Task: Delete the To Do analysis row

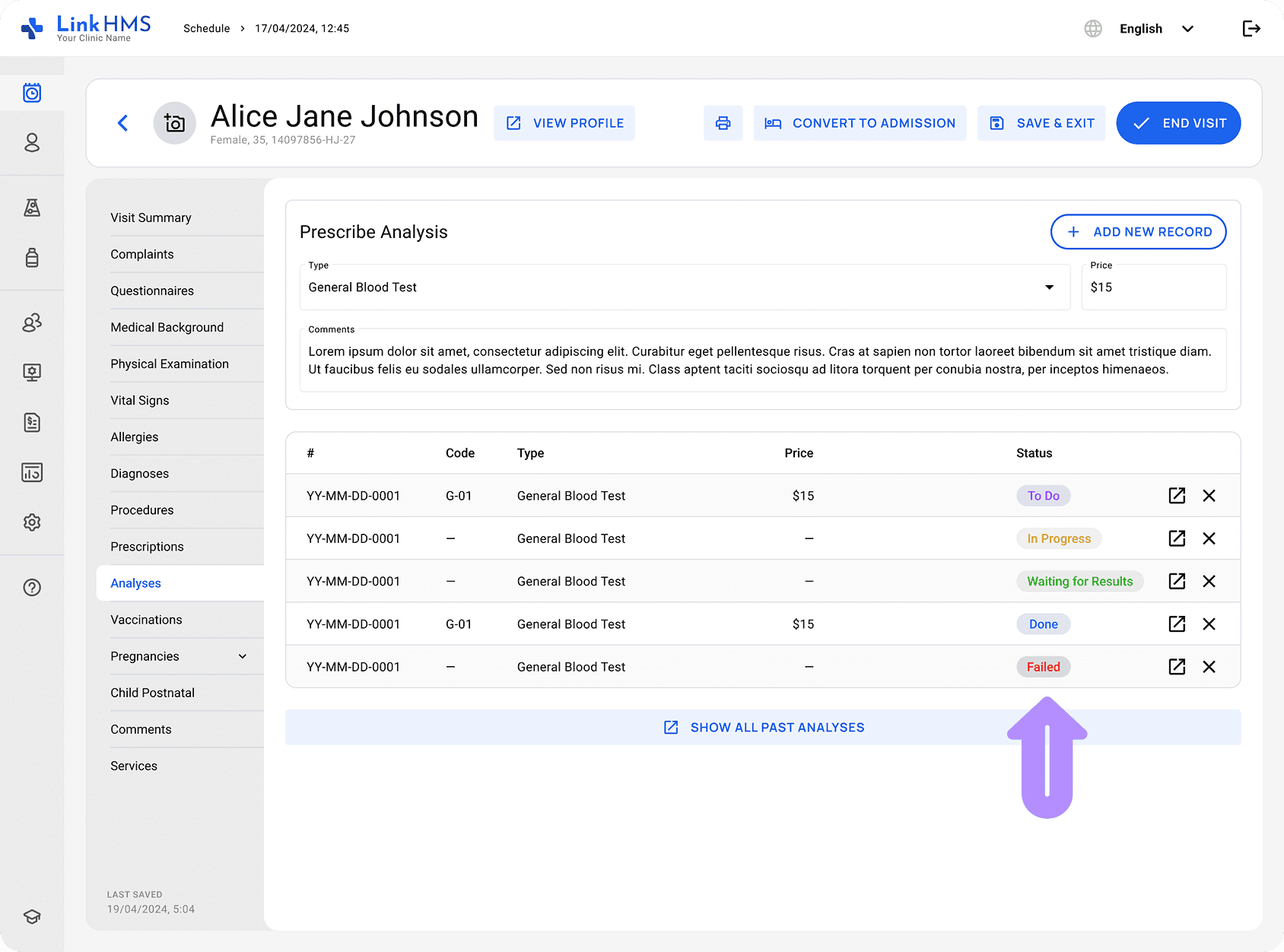Action: (1209, 496)
